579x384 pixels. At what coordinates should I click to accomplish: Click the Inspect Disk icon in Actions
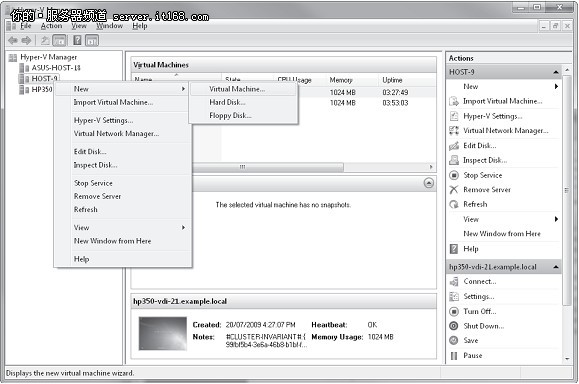click(x=454, y=160)
